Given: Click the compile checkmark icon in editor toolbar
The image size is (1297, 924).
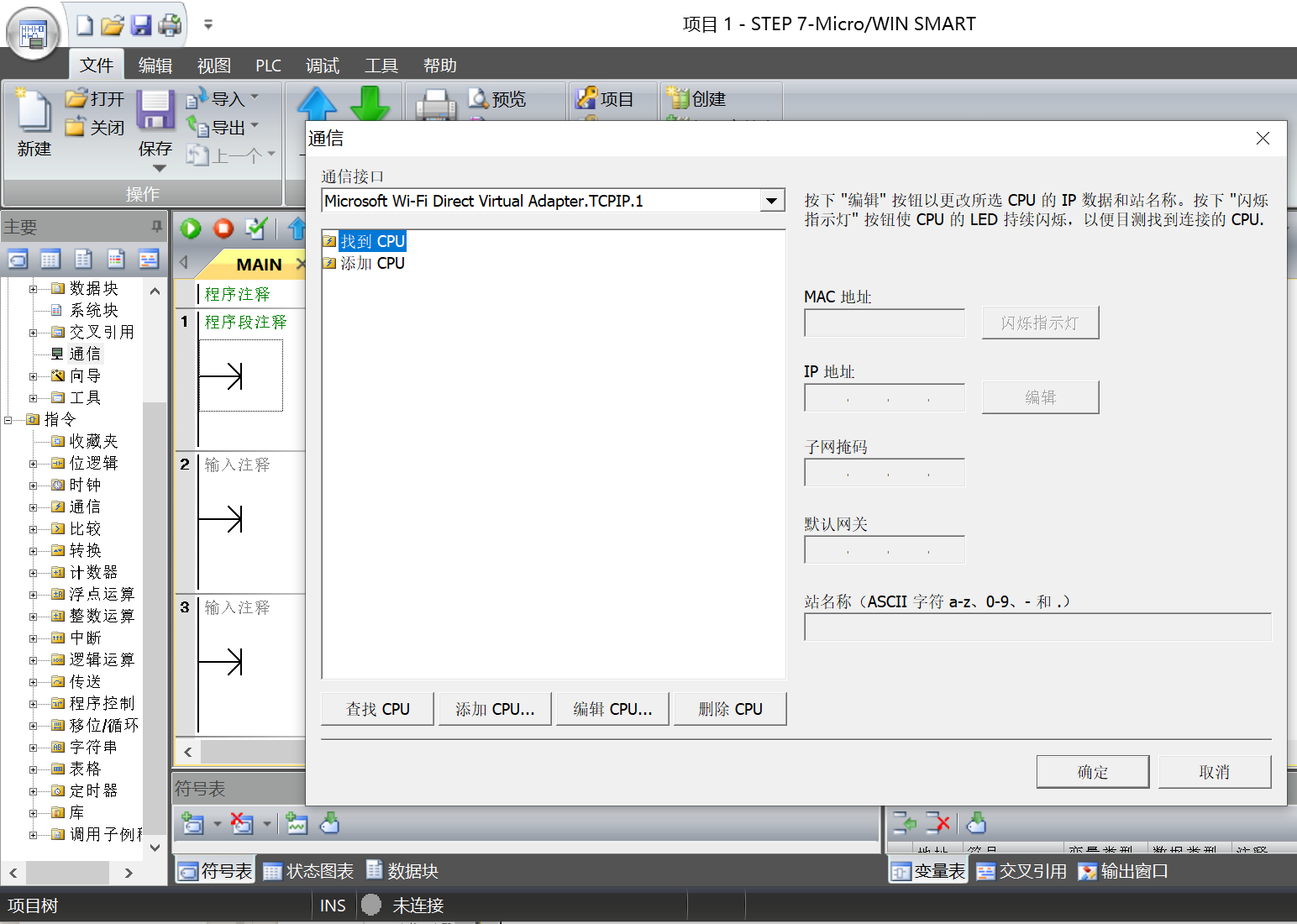Looking at the screenshot, I should (256, 228).
